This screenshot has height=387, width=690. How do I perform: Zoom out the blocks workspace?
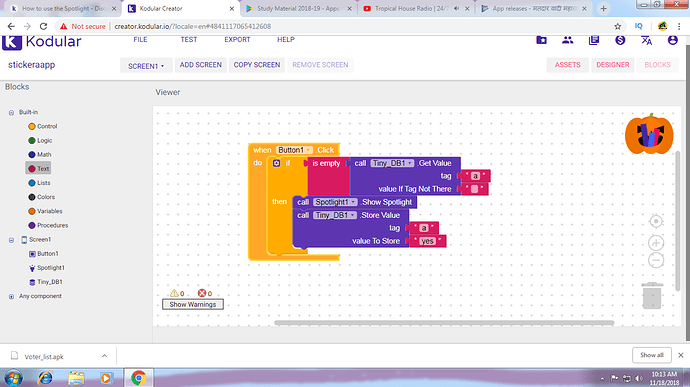(x=656, y=260)
